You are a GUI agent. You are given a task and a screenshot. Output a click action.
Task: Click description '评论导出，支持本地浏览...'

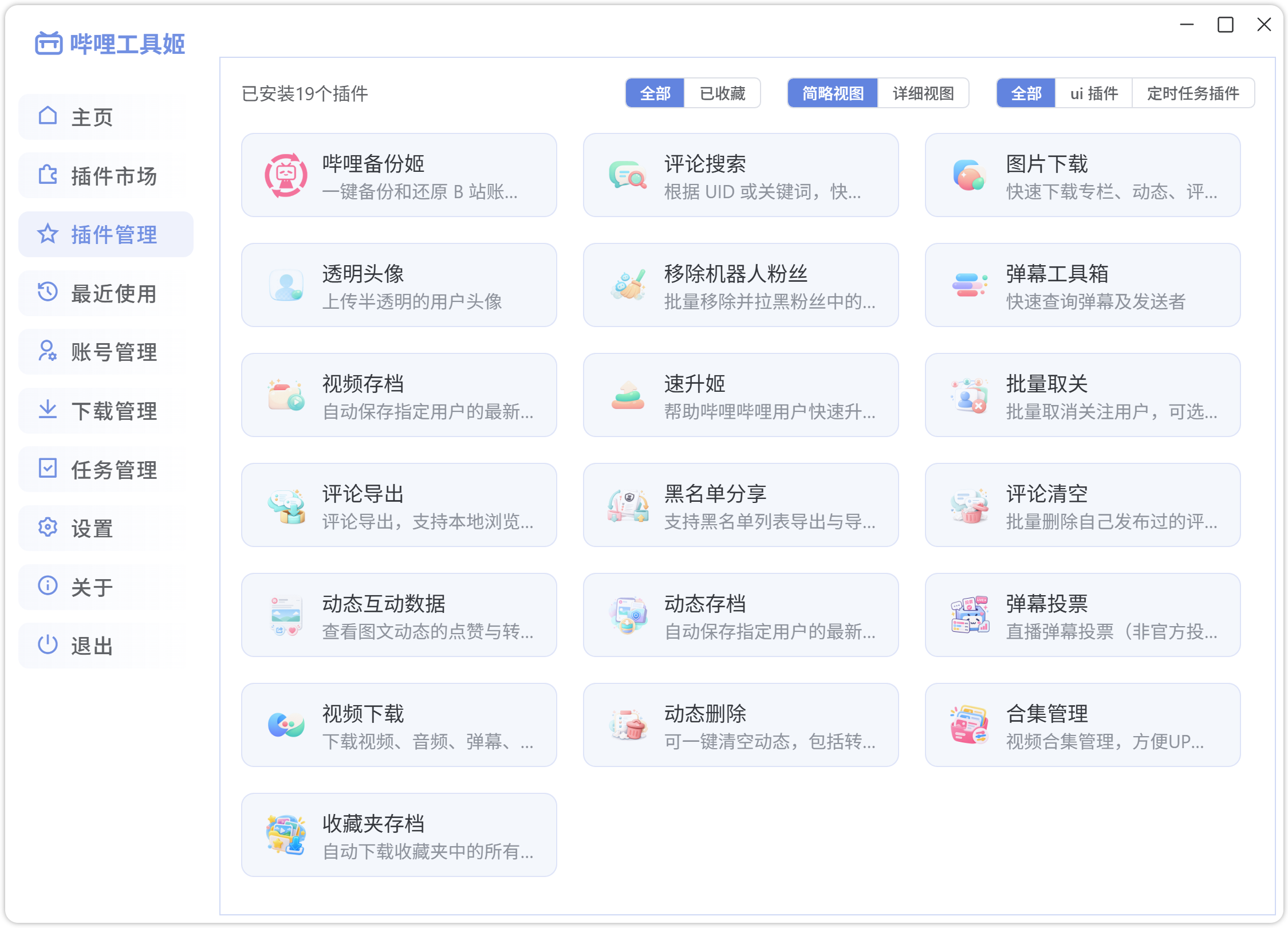pyautogui.click(x=428, y=521)
